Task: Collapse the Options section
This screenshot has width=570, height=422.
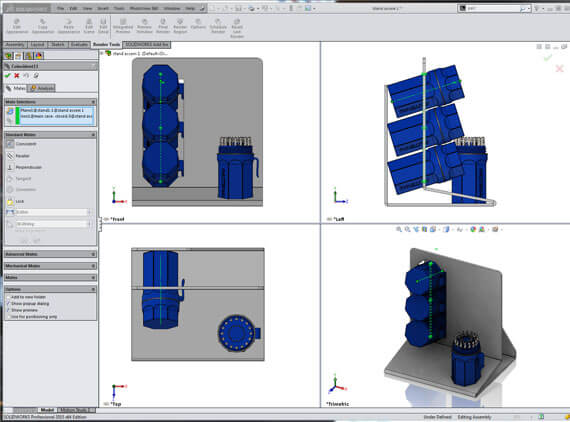Action: click(x=93, y=289)
